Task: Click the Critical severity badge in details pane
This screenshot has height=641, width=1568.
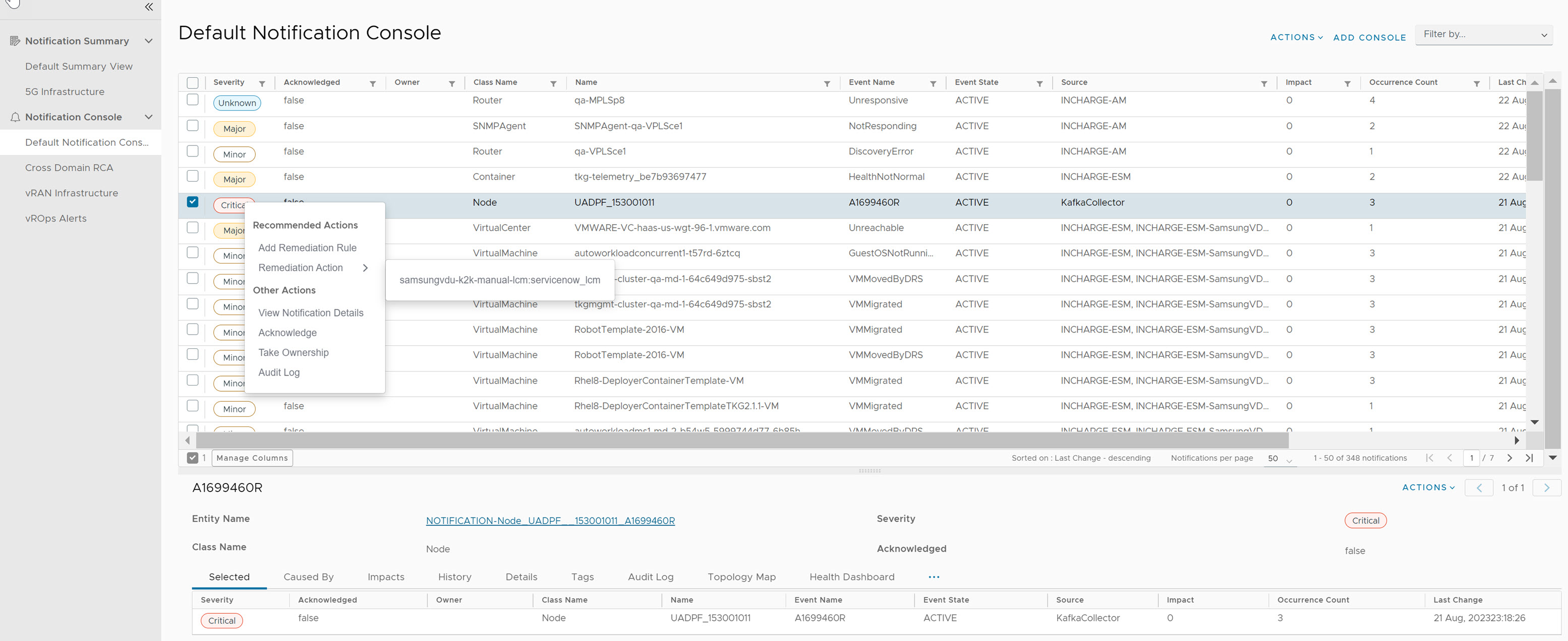Action: [x=1365, y=521]
